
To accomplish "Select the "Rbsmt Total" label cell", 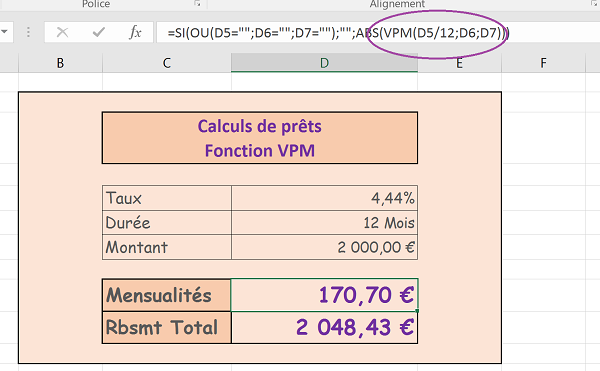I will coord(167,327).
